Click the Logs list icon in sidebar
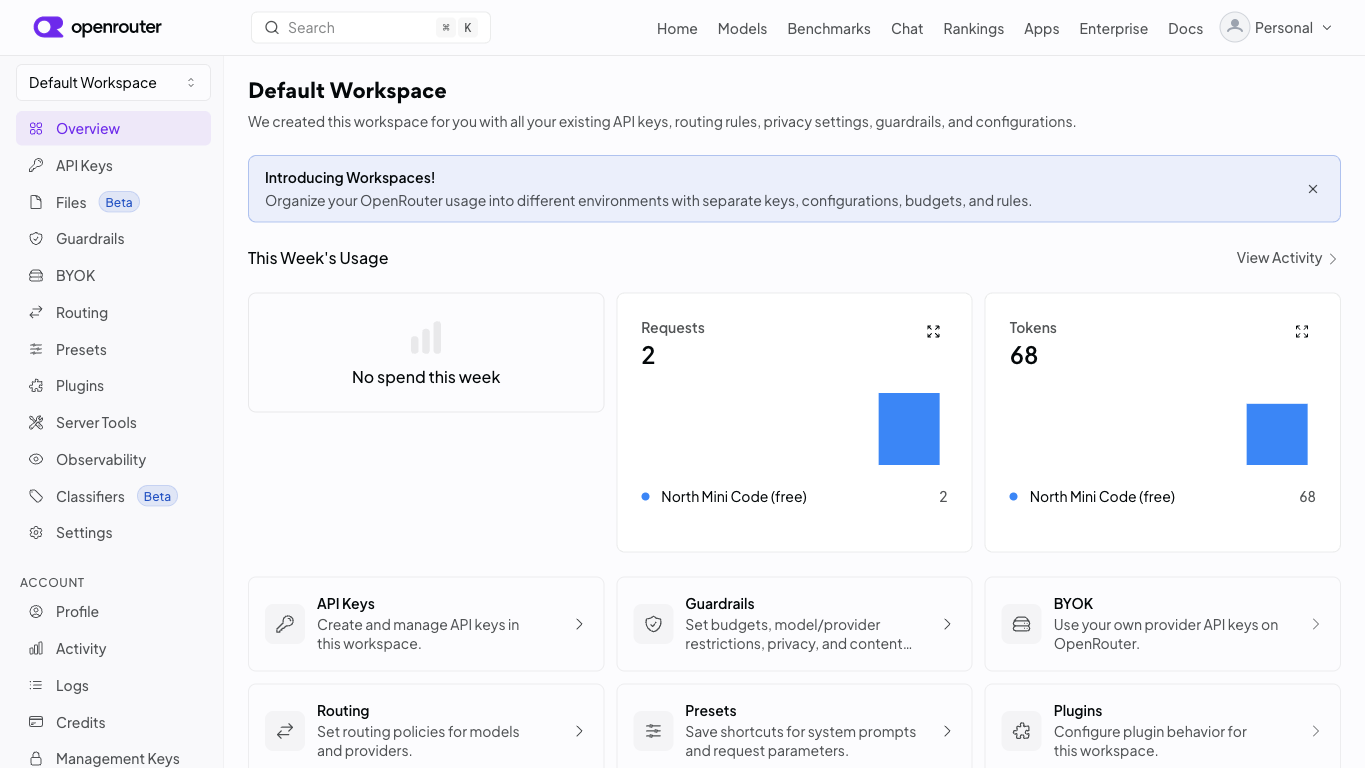Image resolution: width=1365 pixels, height=768 pixels. (36, 685)
